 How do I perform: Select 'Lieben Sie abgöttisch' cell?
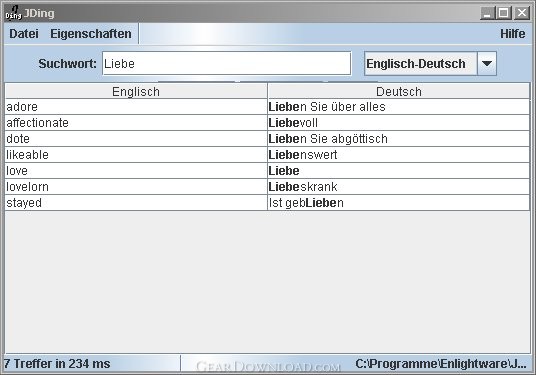pyautogui.click(x=399, y=139)
